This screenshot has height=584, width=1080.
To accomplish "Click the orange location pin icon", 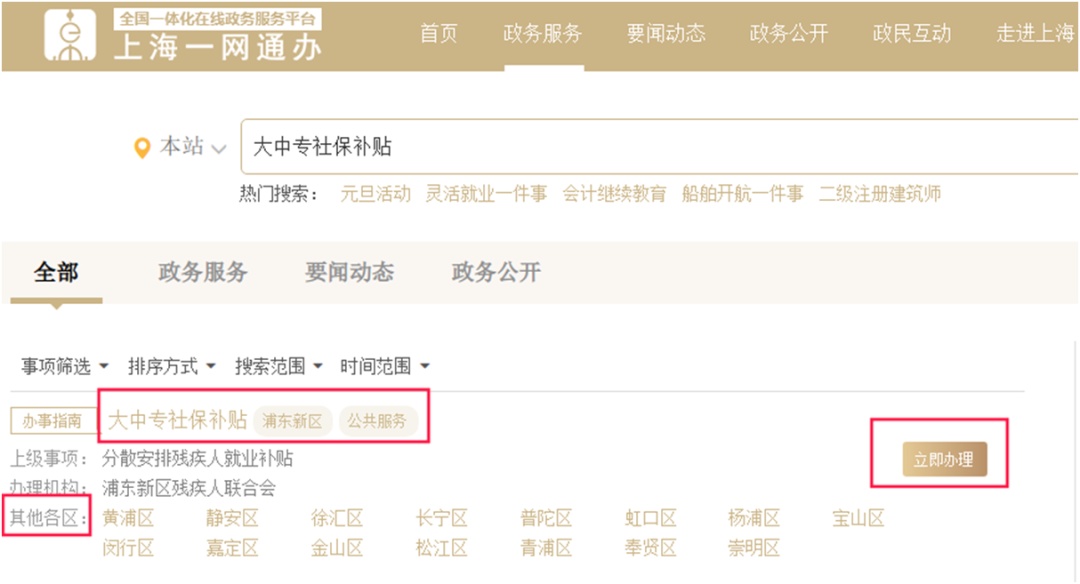I will point(143,148).
